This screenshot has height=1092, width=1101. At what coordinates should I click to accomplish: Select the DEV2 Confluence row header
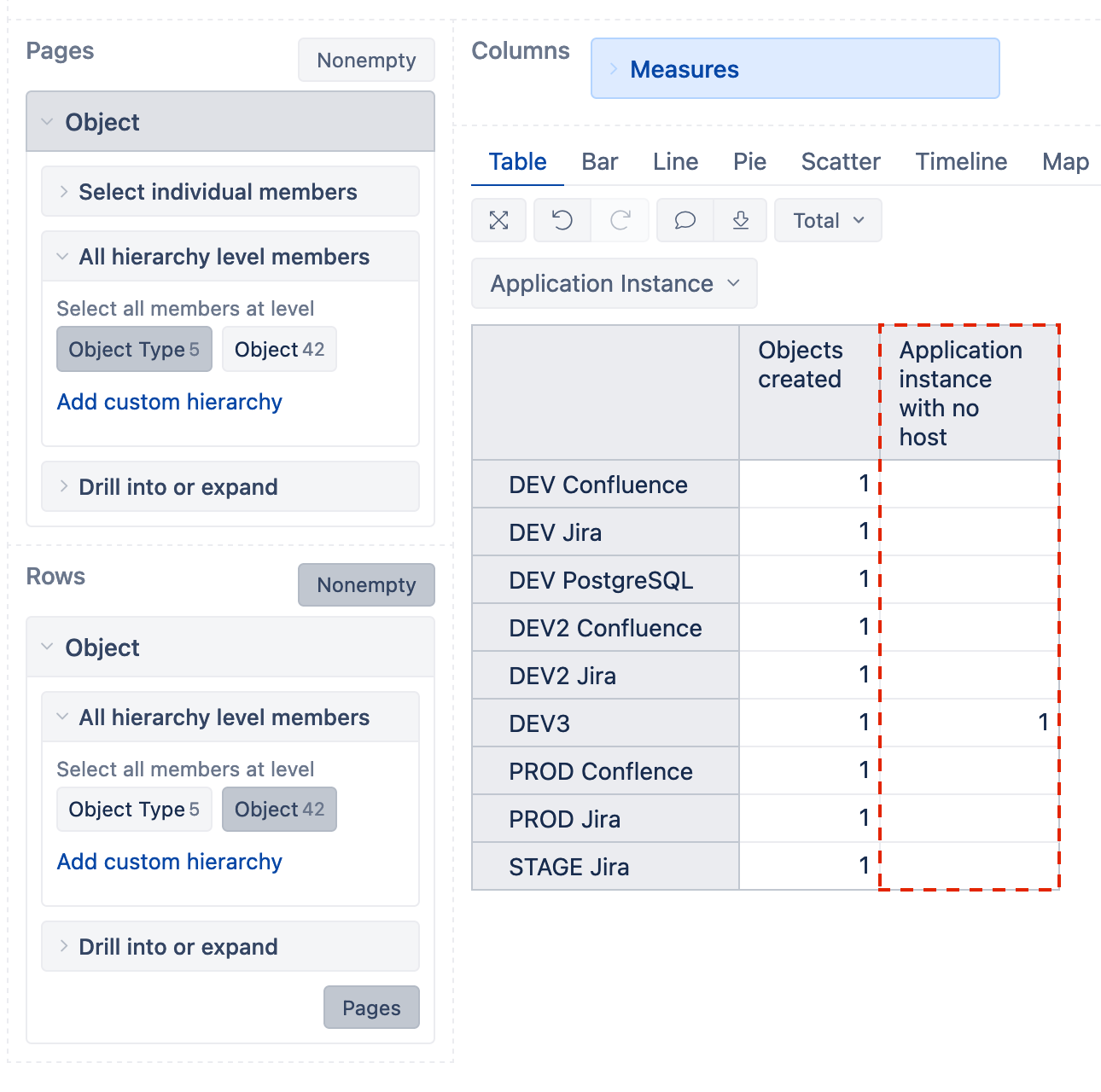click(x=605, y=628)
